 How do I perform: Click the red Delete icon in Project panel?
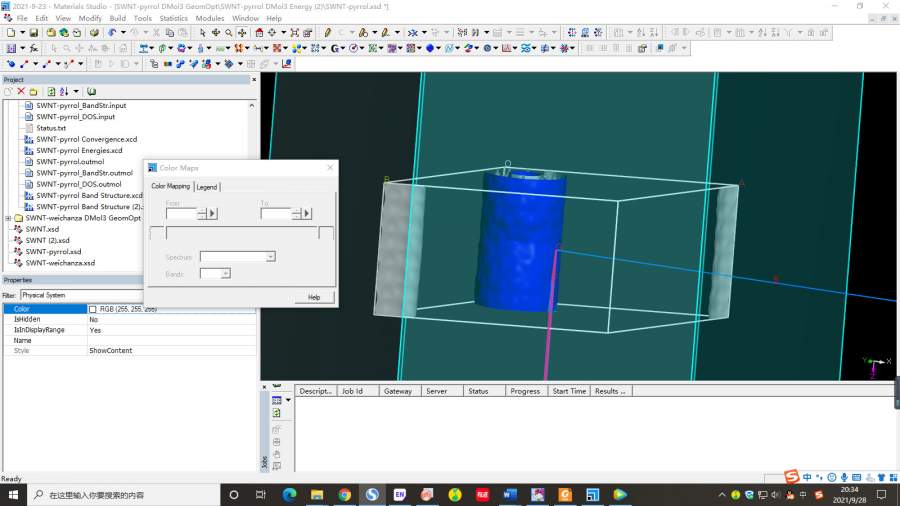(x=21, y=91)
